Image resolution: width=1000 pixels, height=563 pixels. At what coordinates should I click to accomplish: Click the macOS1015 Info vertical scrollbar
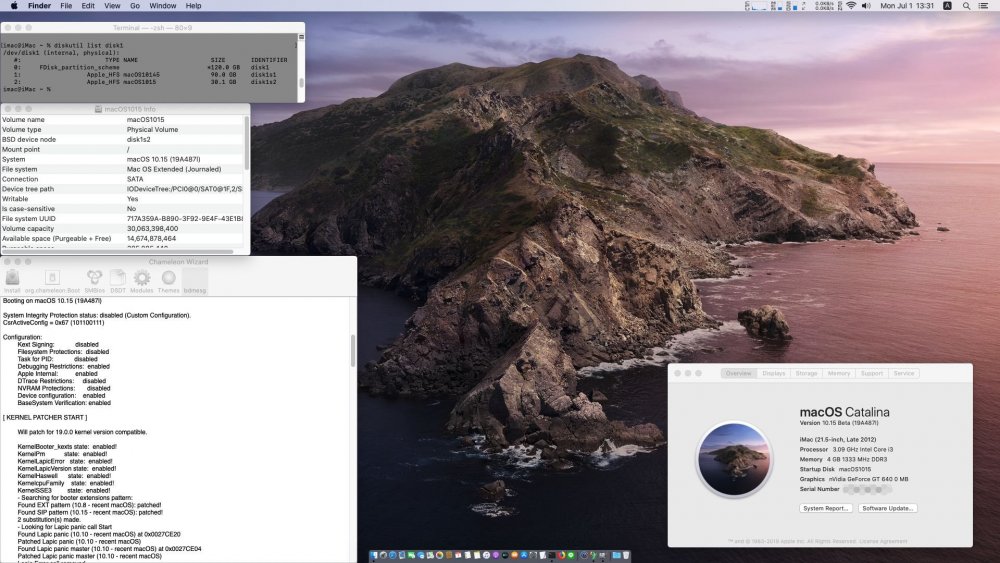247,143
